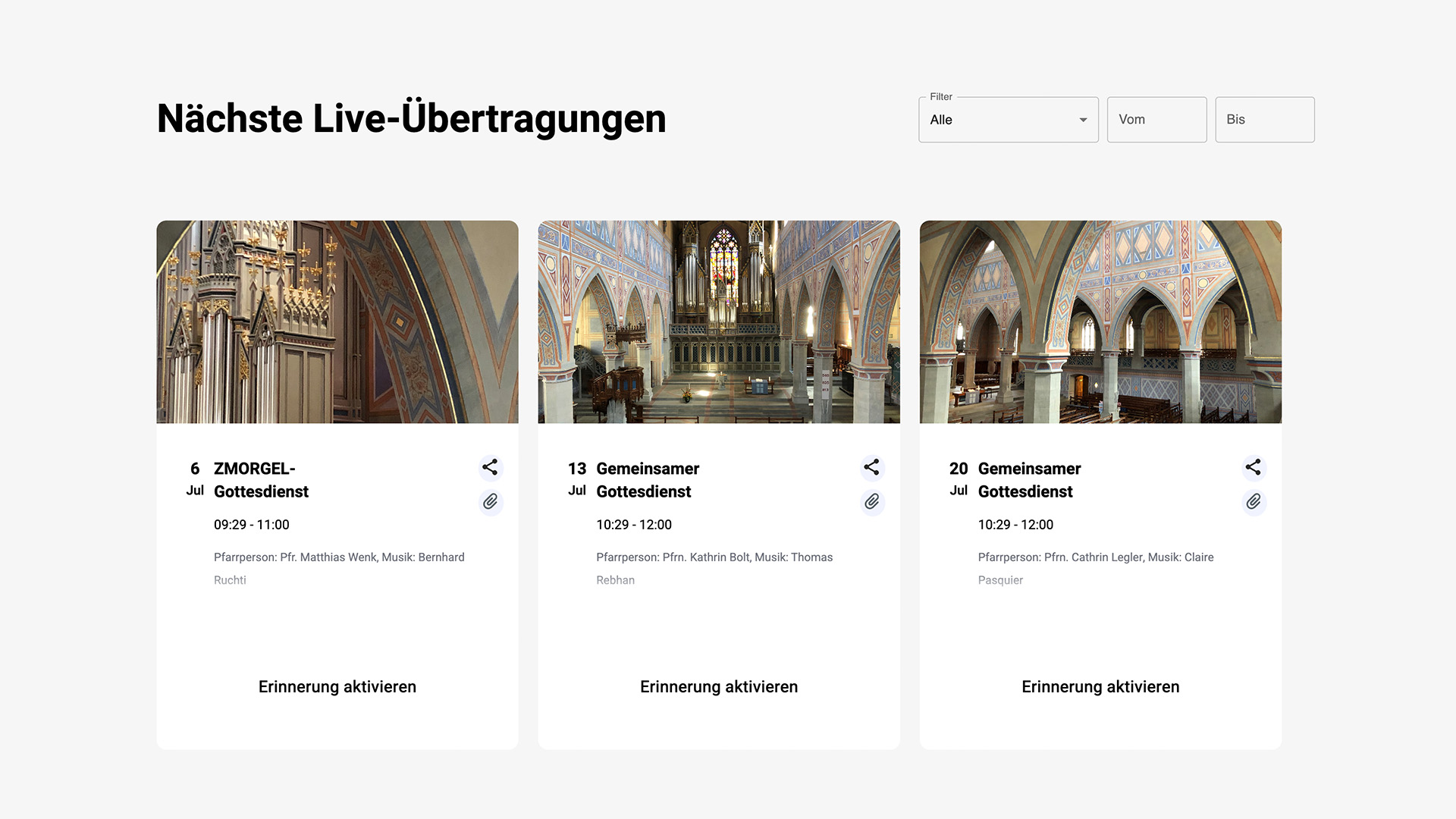Open the 20 Jul Gemeinsamer Gottesdienst title
The height and width of the screenshot is (819, 1456).
click(x=1028, y=480)
